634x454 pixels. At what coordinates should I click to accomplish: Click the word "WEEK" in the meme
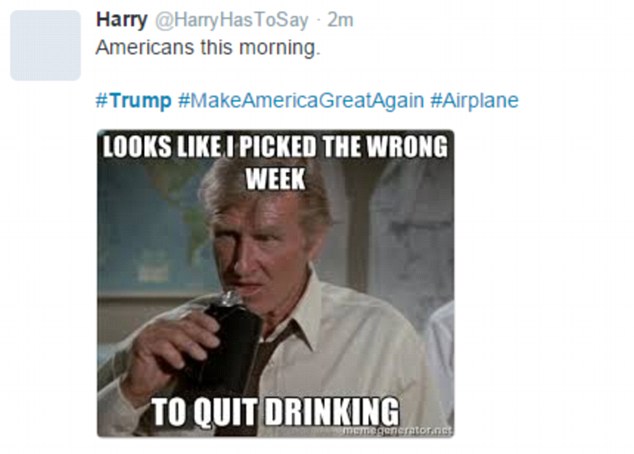[274, 178]
